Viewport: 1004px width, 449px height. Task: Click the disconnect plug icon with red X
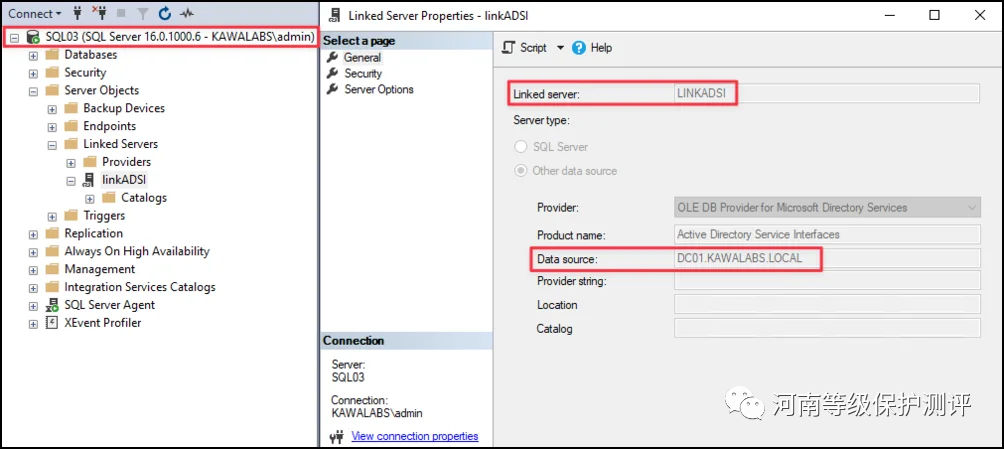pyautogui.click(x=99, y=12)
